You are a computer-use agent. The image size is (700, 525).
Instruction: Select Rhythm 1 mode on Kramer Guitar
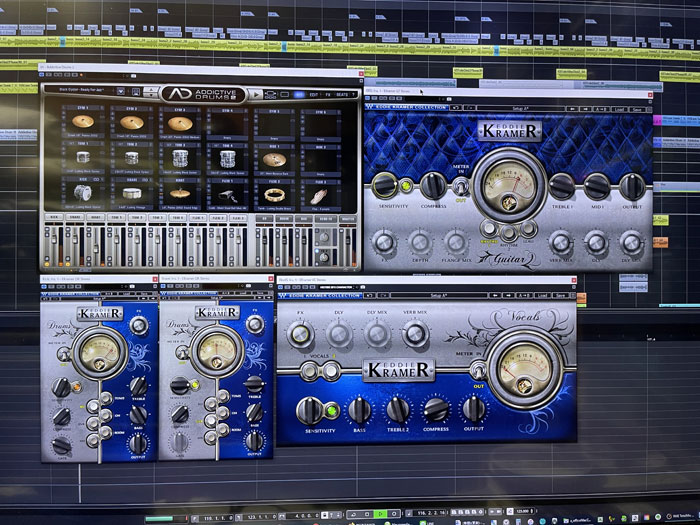489,229
